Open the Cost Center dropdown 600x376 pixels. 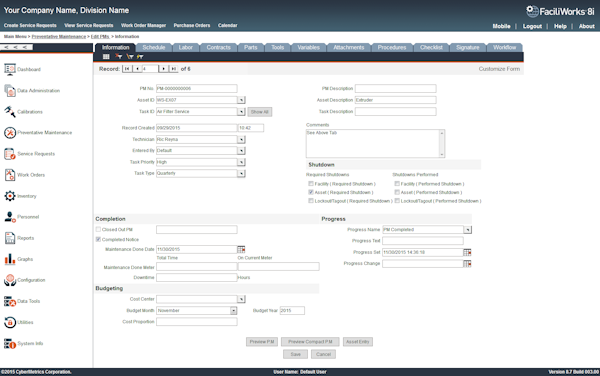(241, 299)
